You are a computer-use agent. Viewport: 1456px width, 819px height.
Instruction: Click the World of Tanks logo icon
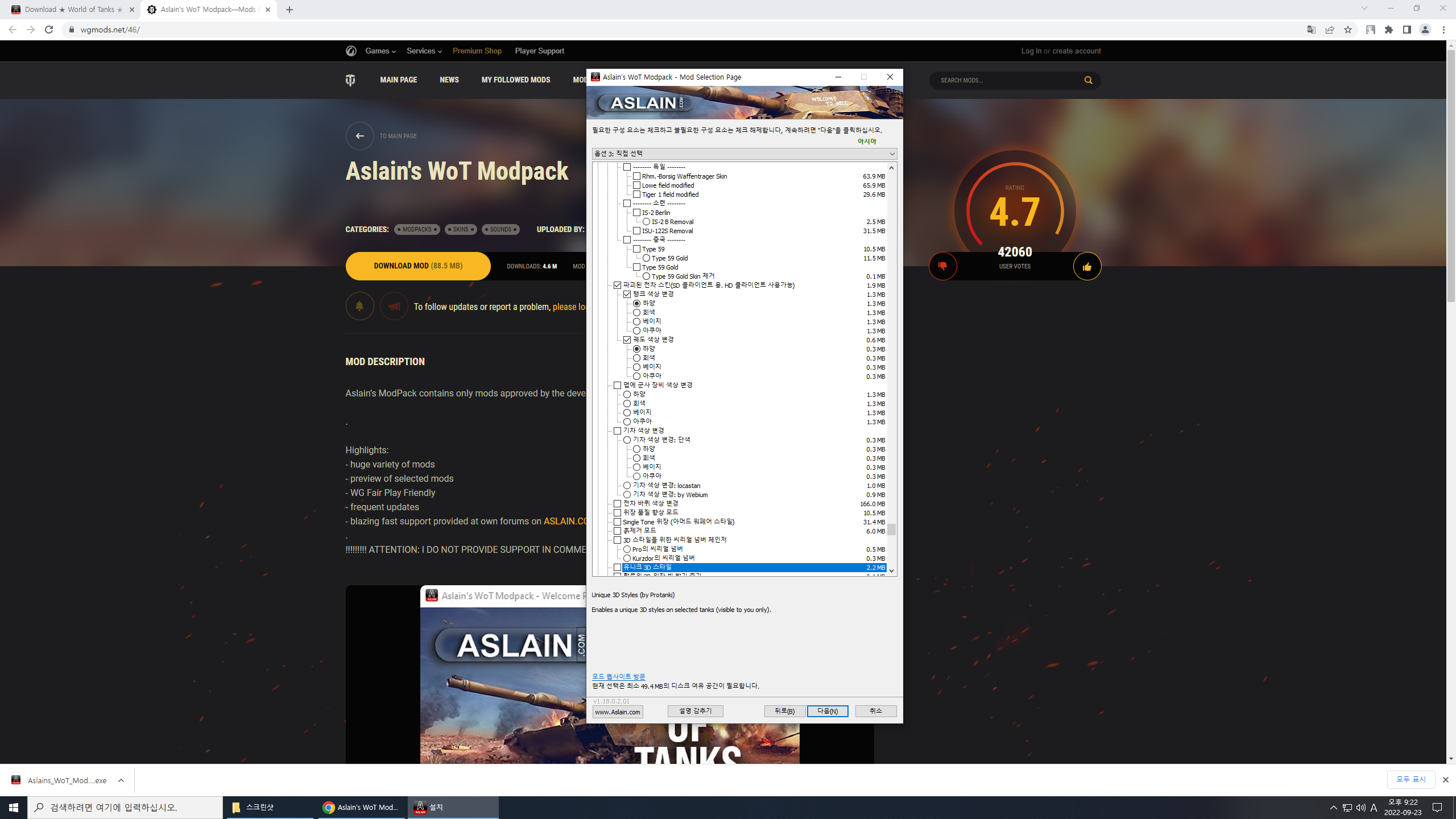(x=350, y=80)
